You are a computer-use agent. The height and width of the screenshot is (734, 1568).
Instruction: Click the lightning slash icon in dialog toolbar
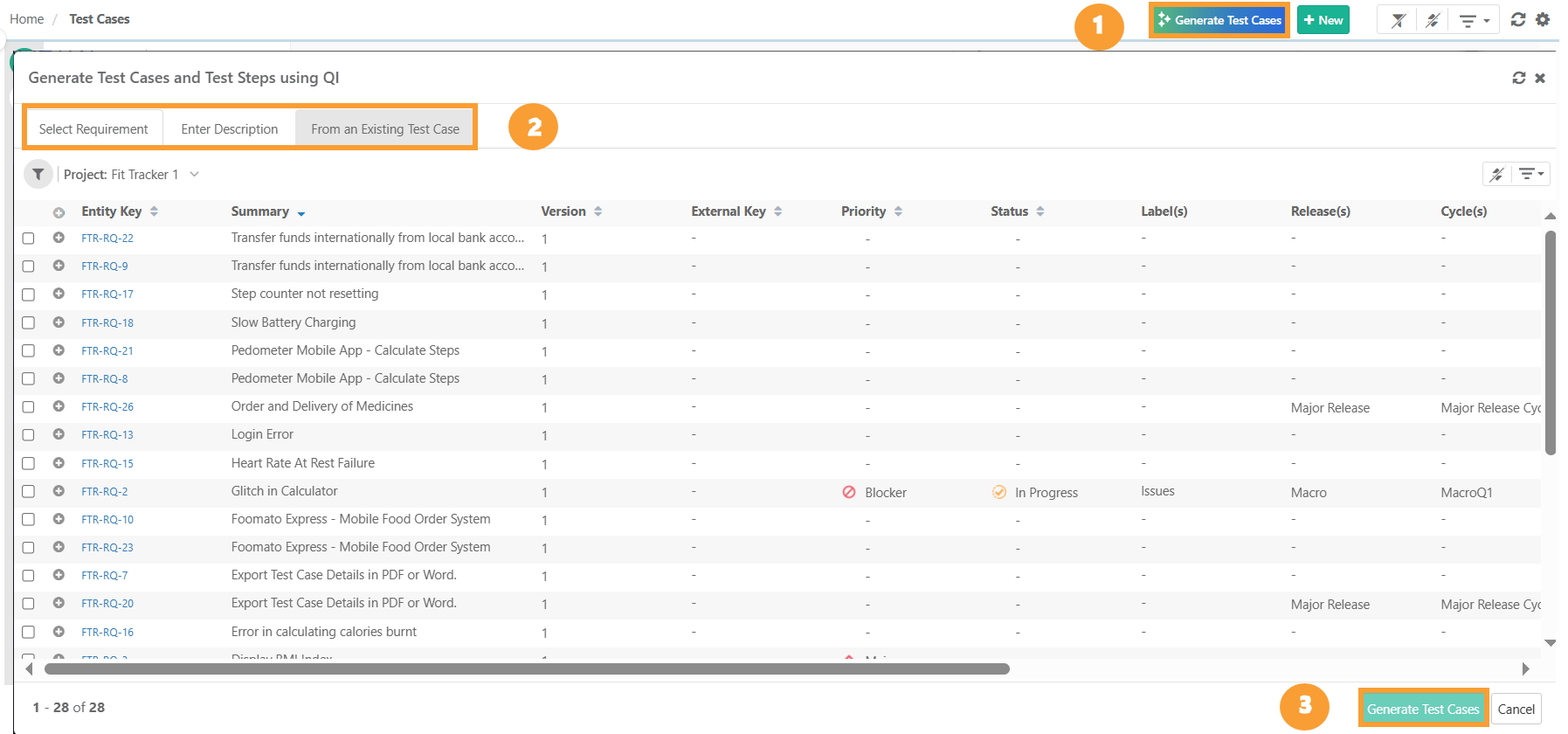[1497, 174]
